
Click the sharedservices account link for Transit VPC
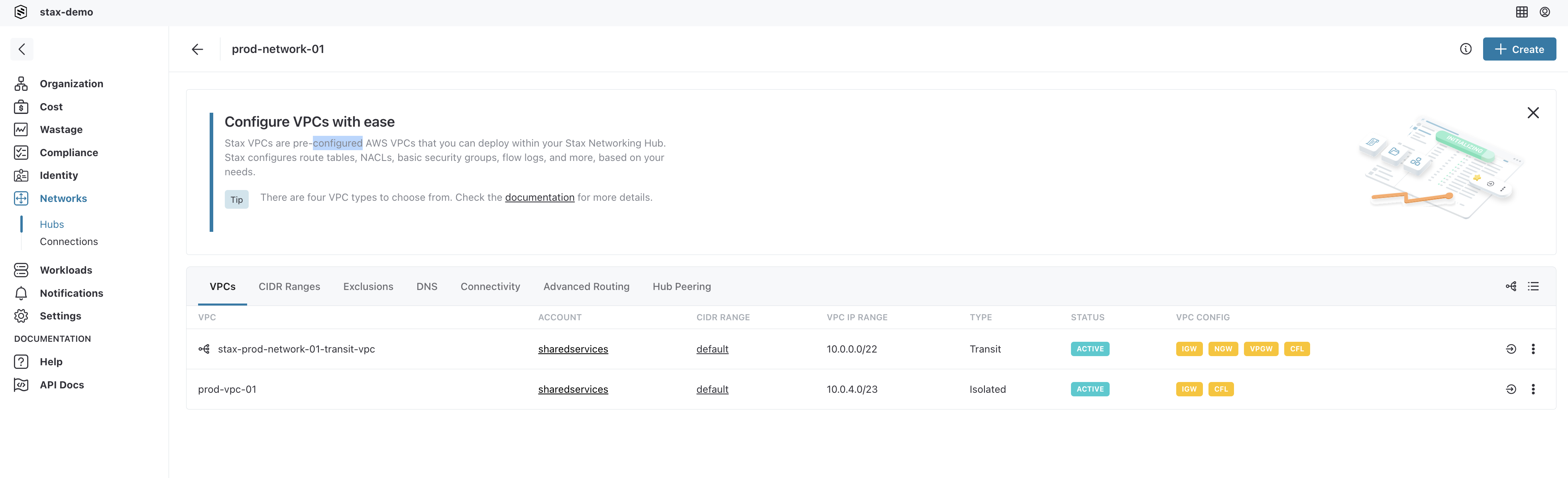[573, 349]
